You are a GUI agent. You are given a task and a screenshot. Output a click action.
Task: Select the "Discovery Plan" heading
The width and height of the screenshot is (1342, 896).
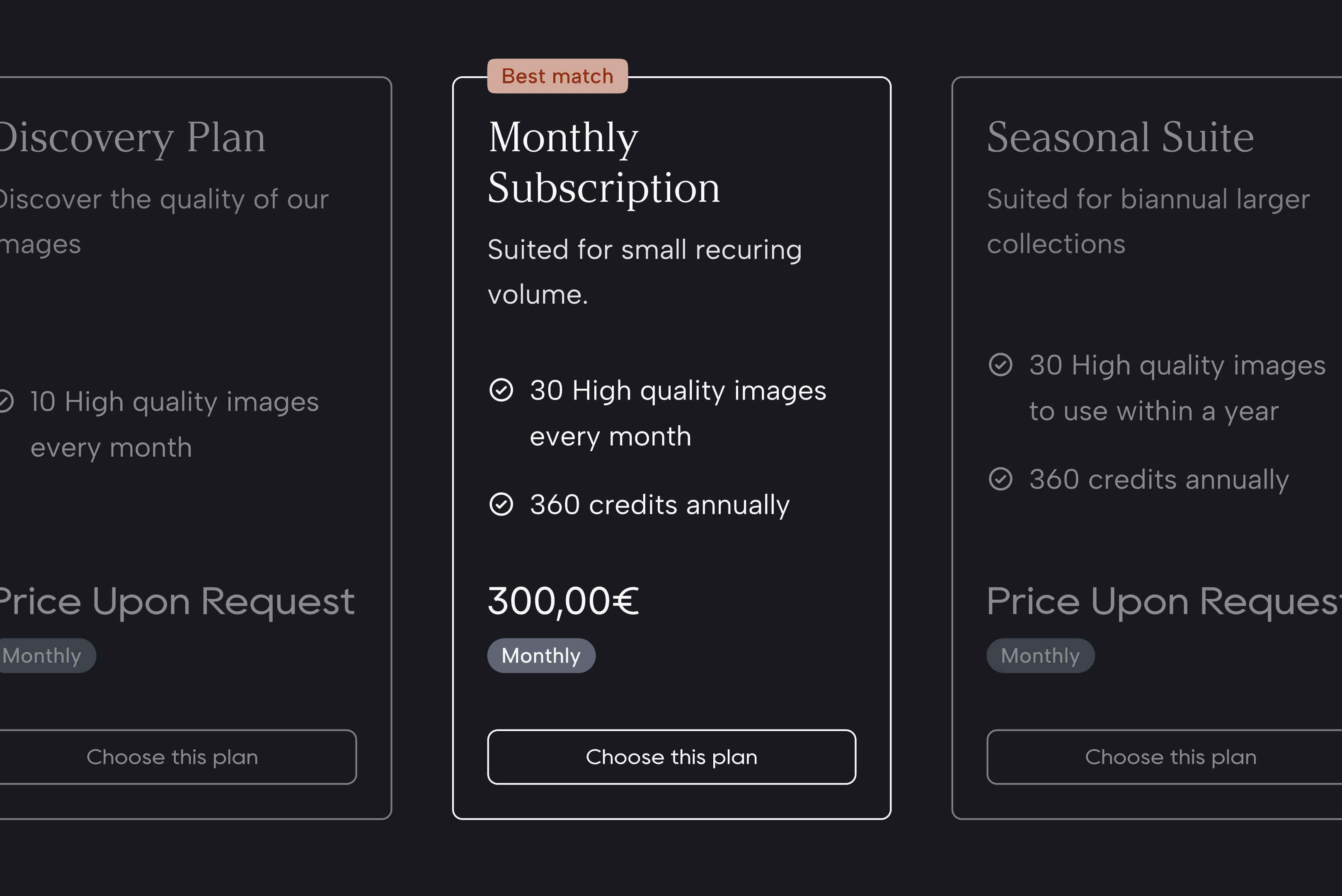click(x=133, y=138)
